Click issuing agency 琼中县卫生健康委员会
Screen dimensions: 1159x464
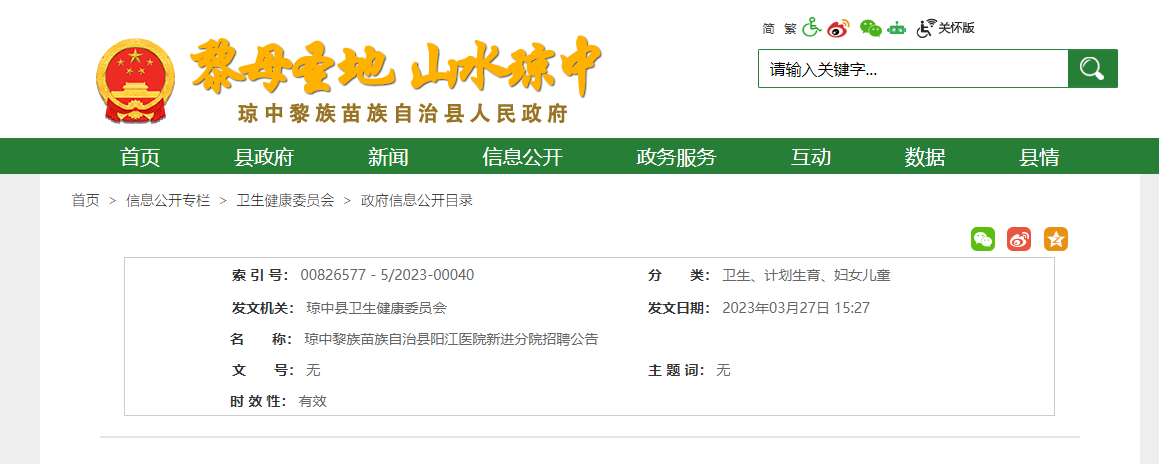click(376, 308)
